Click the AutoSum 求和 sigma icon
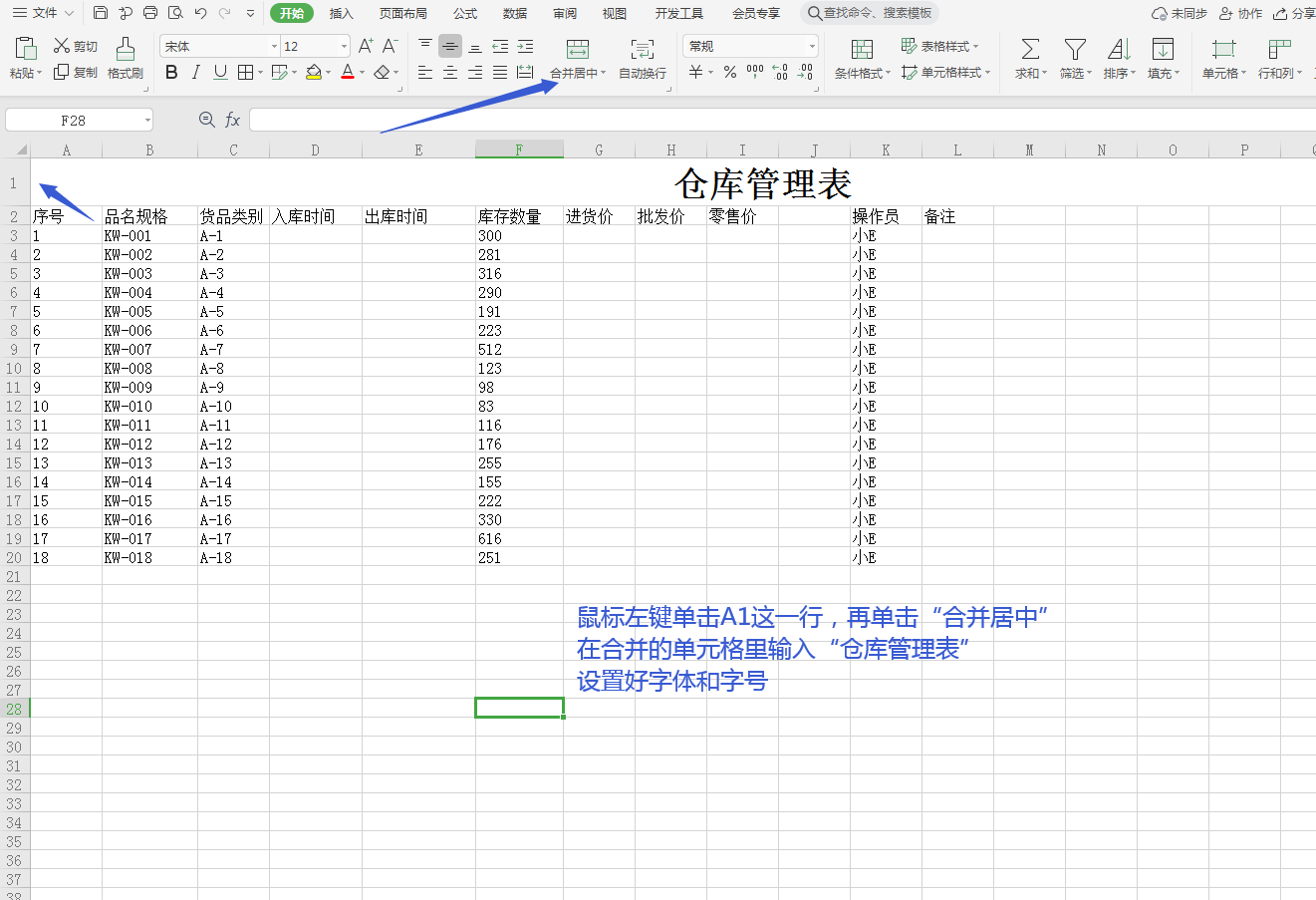This screenshot has width=1316, height=900. point(1031,49)
